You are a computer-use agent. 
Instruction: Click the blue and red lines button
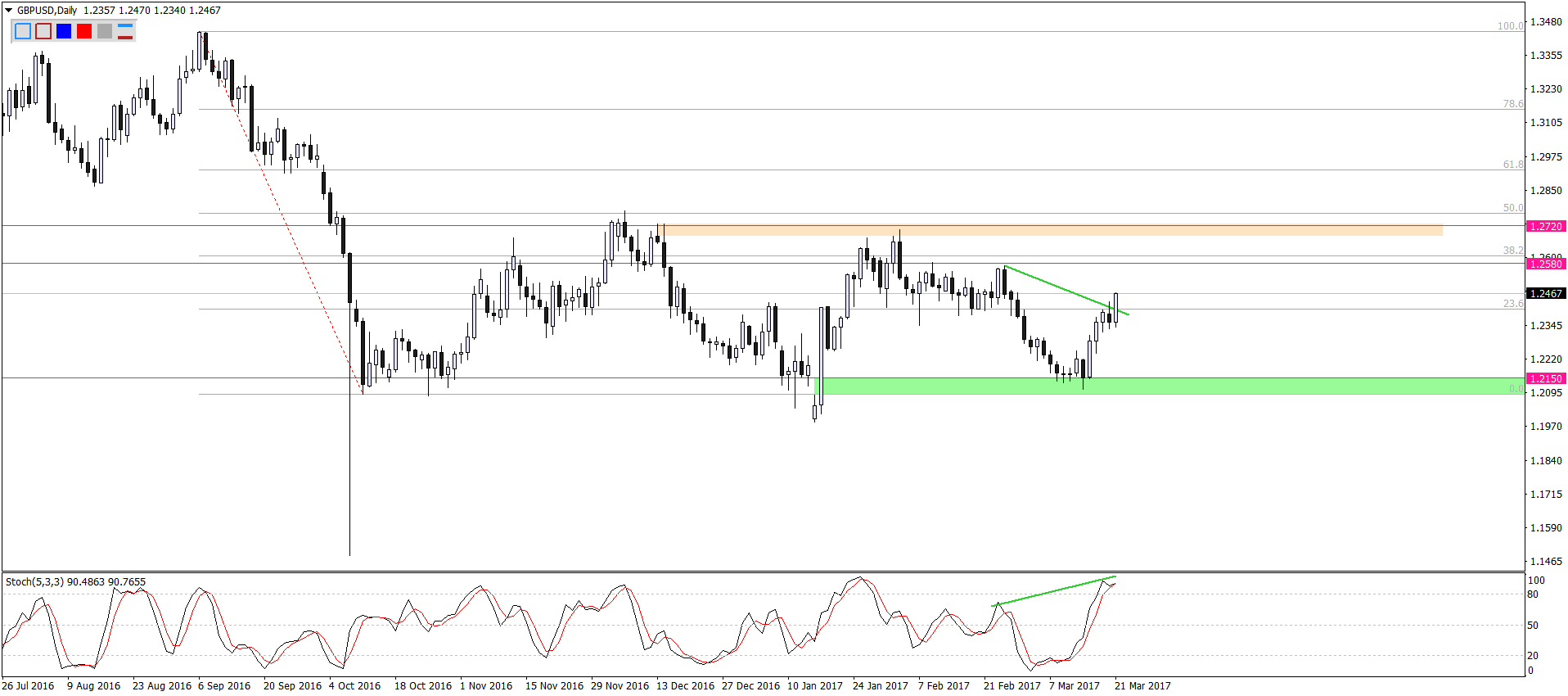point(125,31)
